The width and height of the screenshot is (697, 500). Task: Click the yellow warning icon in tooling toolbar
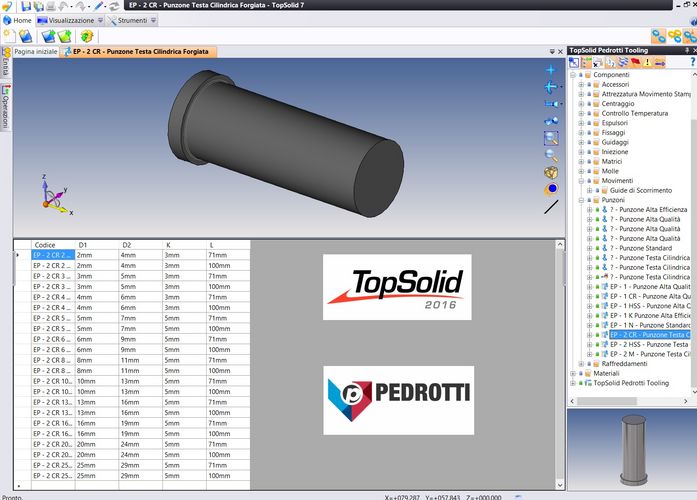647,62
